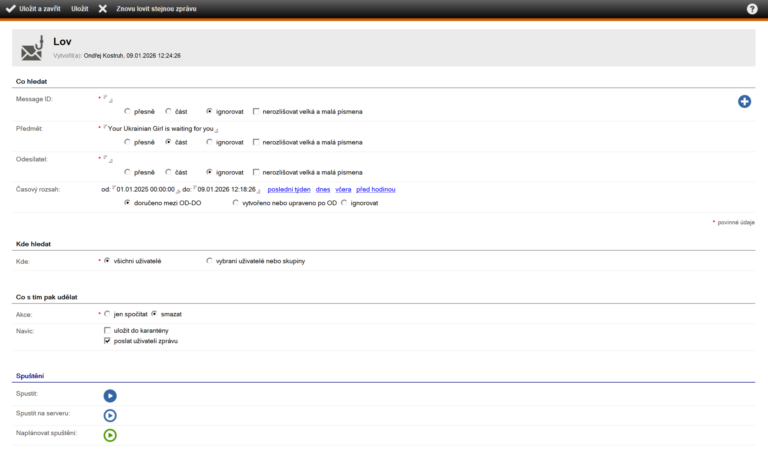
Task: Enable the uložit do karantény checkbox
Action: point(108,330)
